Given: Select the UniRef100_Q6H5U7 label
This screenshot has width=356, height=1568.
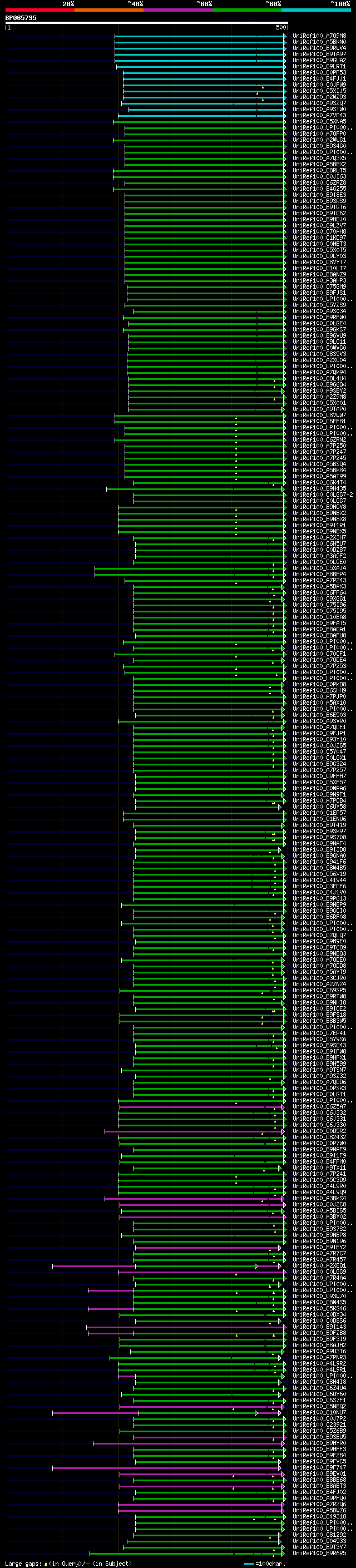Looking at the screenshot, I should [x=319, y=543].
